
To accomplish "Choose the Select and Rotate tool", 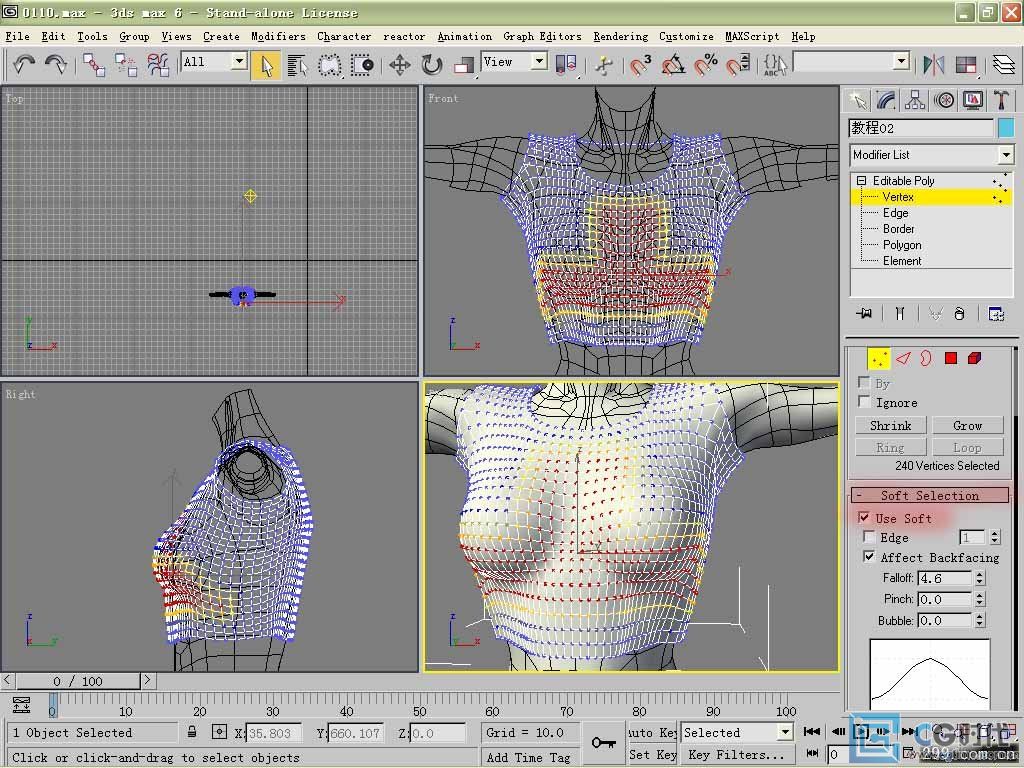I will click(x=431, y=65).
